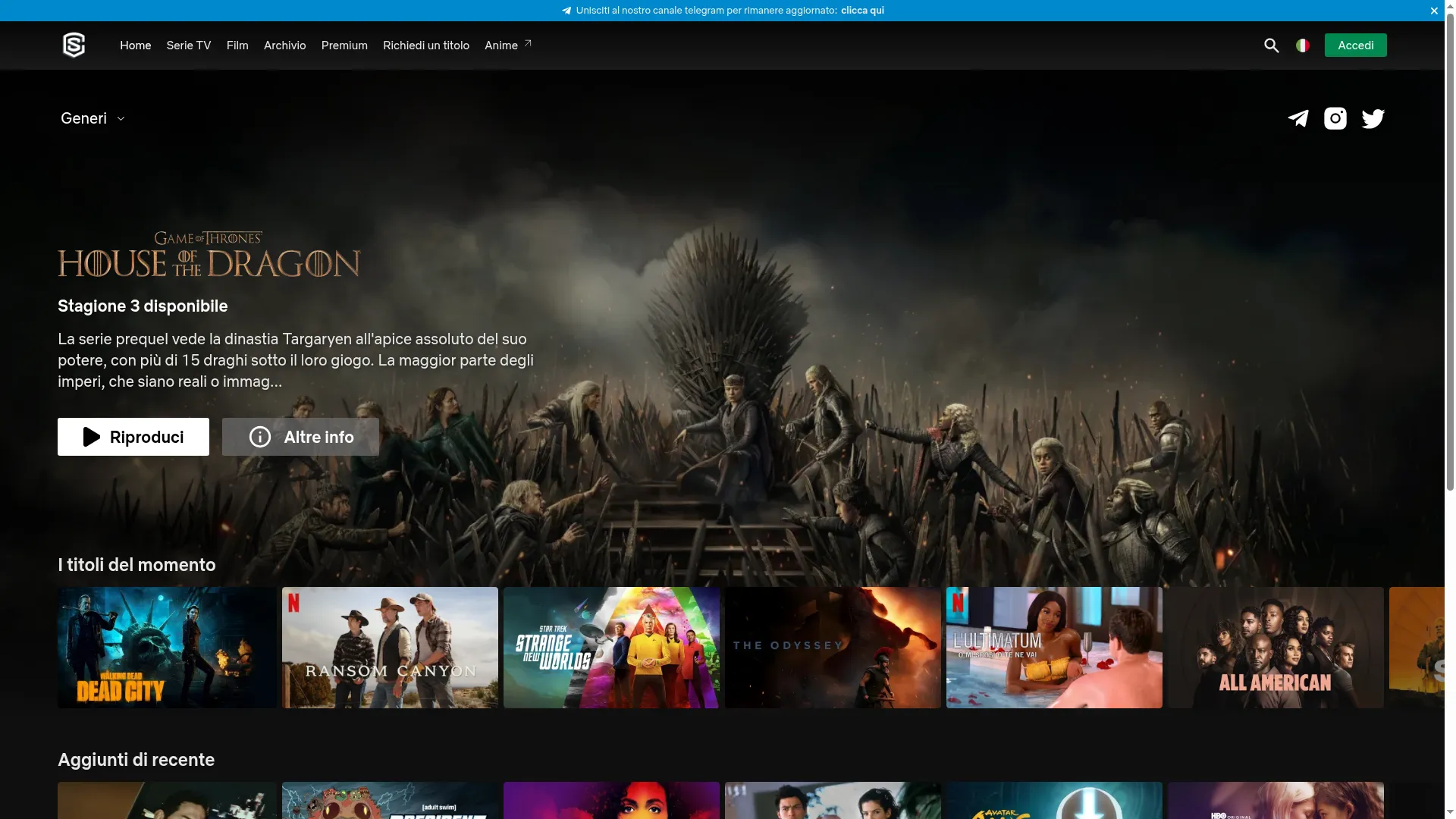The height and width of the screenshot is (819, 1456).
Task: Play House of the Dragon with Riproduci
Action: [133, 437]
